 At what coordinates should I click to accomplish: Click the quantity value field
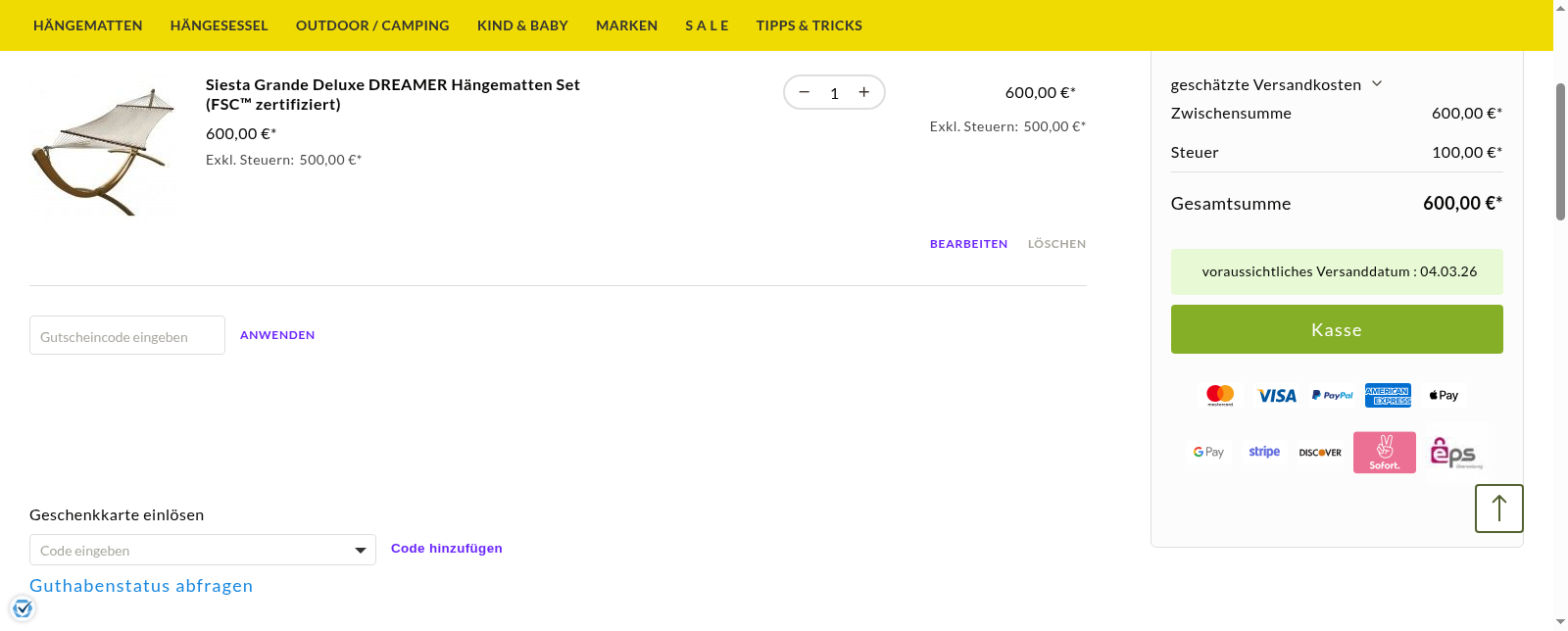pyautogui.click(x=834, y=93)
